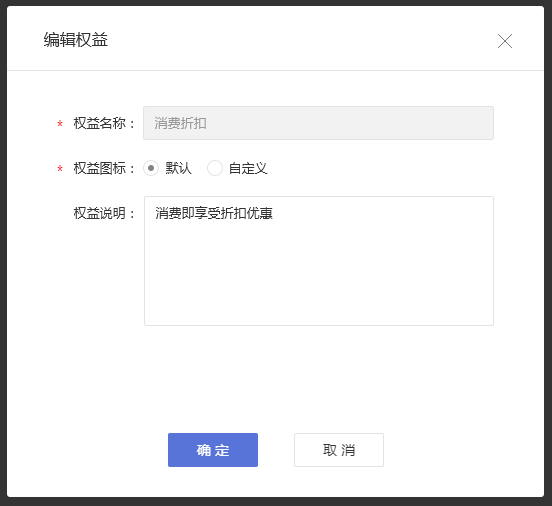Click the 自定义 label text
Image resolution: width=552 pixels, height=506 pixels.
pos(248,168)
